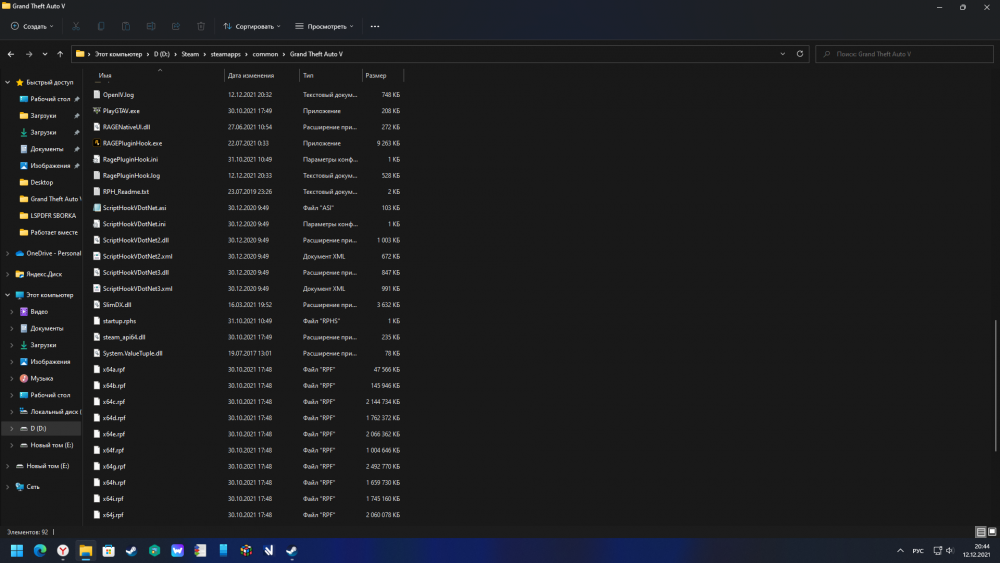Expand the OneDrive - Personal node
The width and height of the screenshot is (1000, 563).
click(8, 253)
